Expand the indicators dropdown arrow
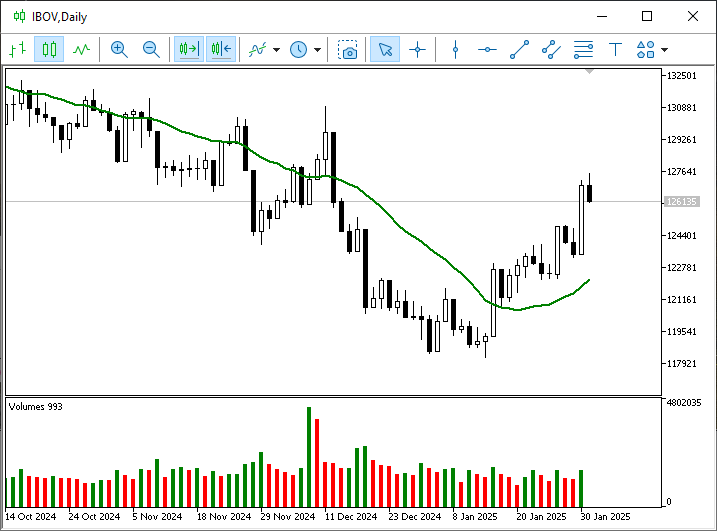Image resolution: width=717 pixels, height=531 pixels. 276,49
